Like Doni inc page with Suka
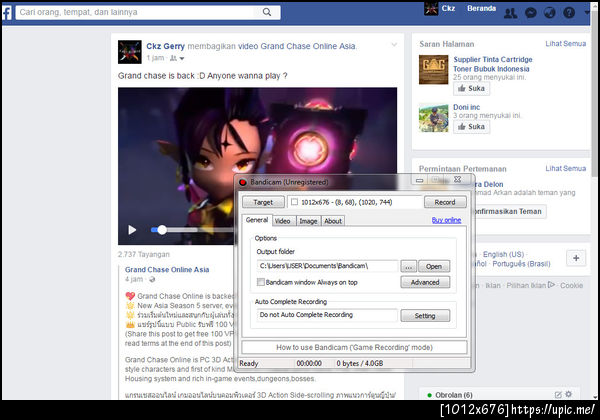The height and width of the screenshot is (420, 600). point(471,127)
